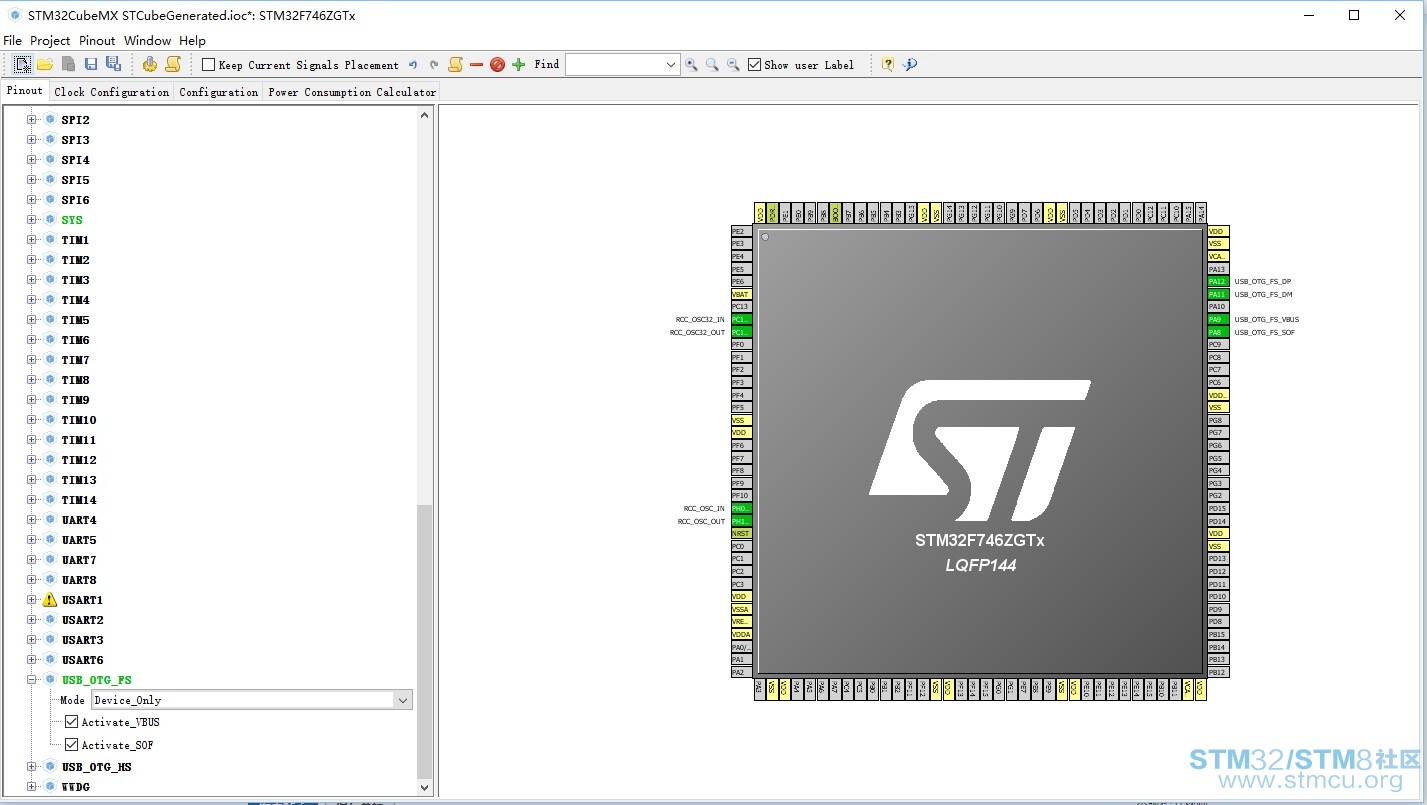Open the Pinout menu
This screenshot has height=805, width=1427.
click(97, 41)
